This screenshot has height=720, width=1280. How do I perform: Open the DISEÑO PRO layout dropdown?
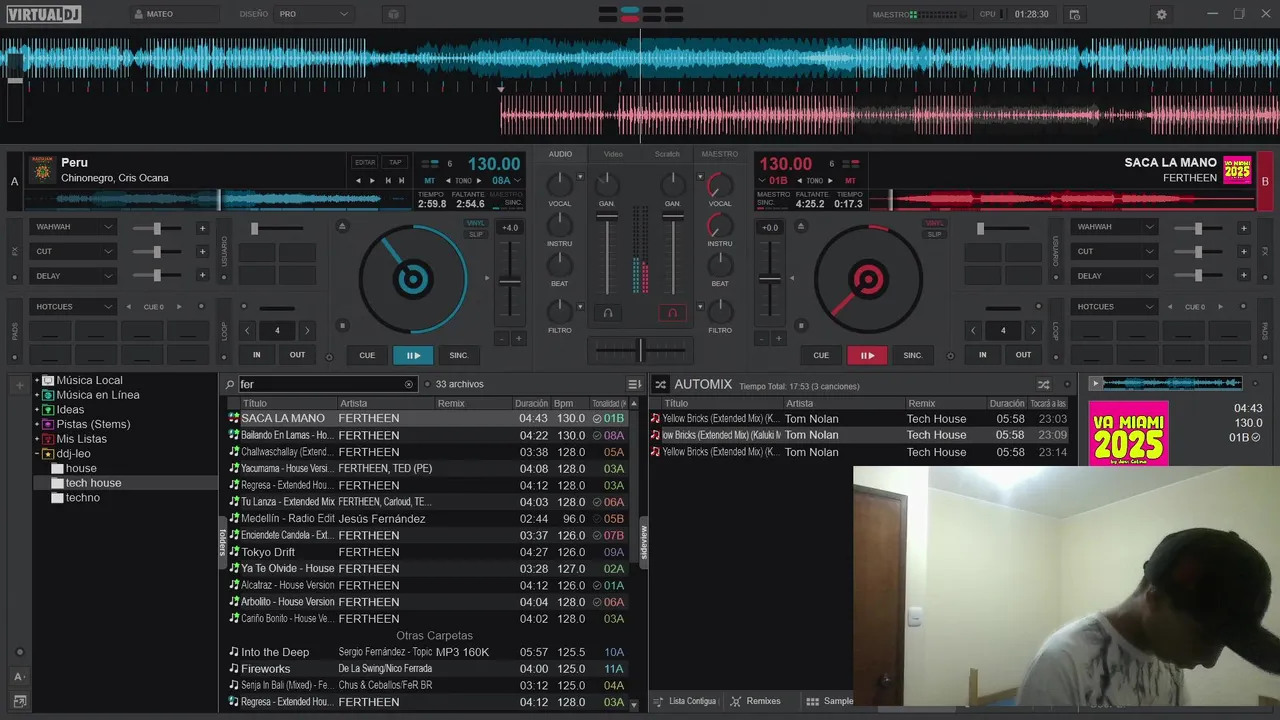click(x=314, y=15)
